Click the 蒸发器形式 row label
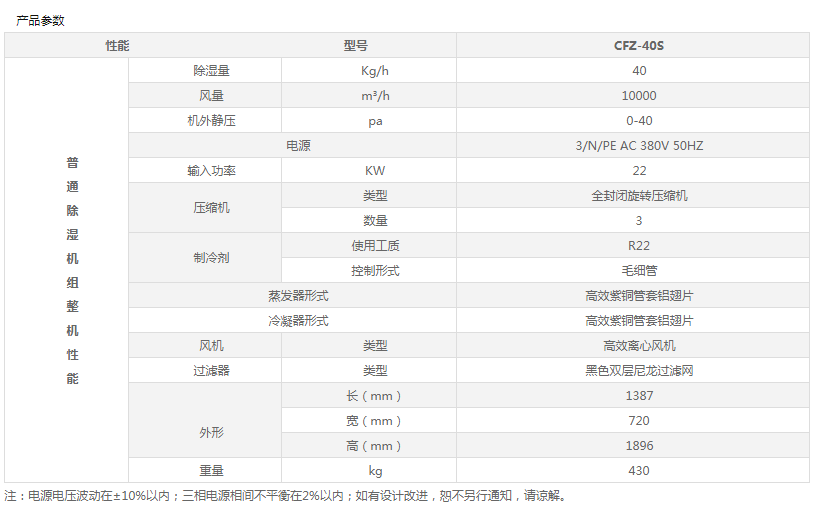815x522 pixels. tap(298, 296)
